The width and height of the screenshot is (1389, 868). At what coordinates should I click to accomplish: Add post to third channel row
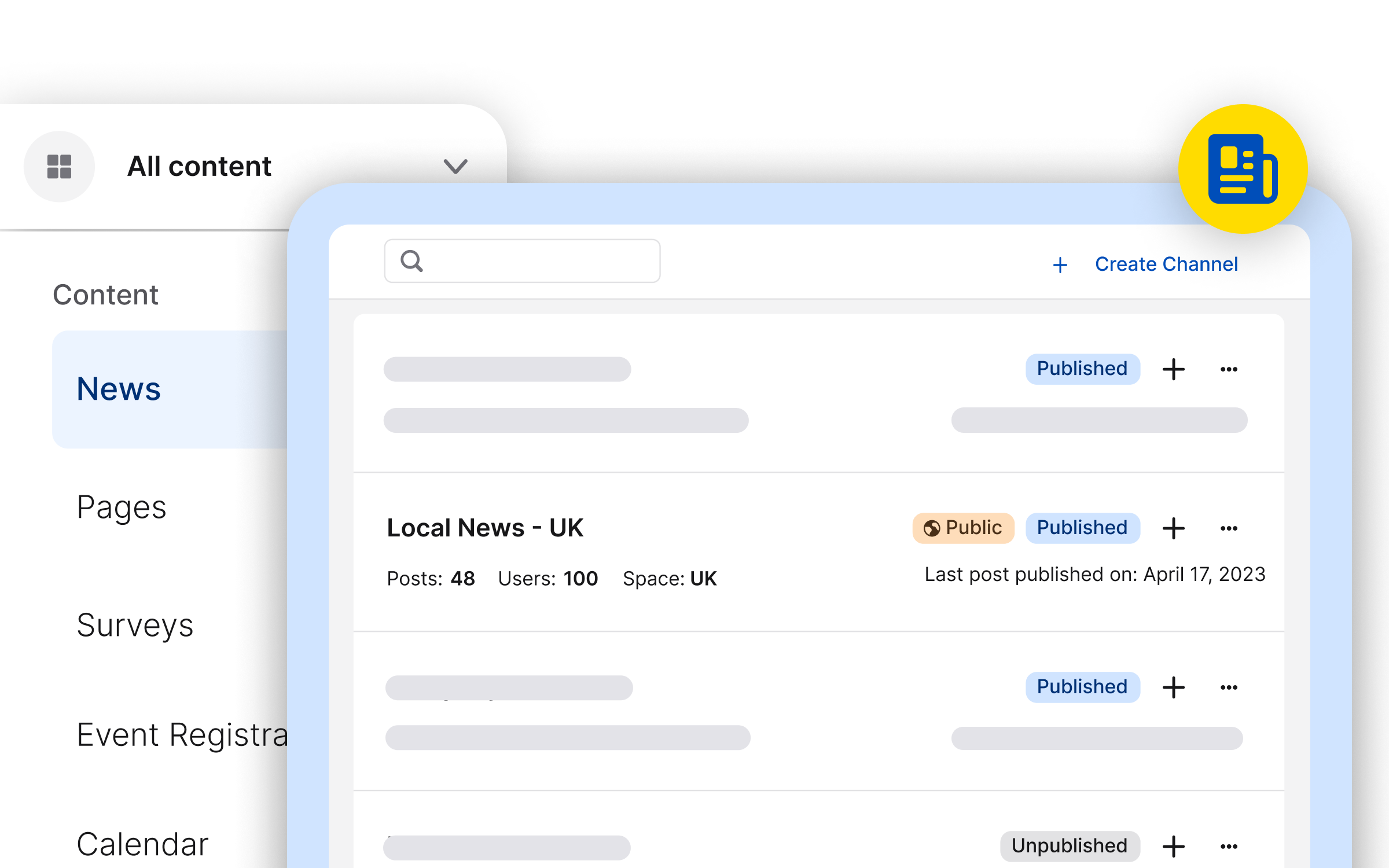1174,687
